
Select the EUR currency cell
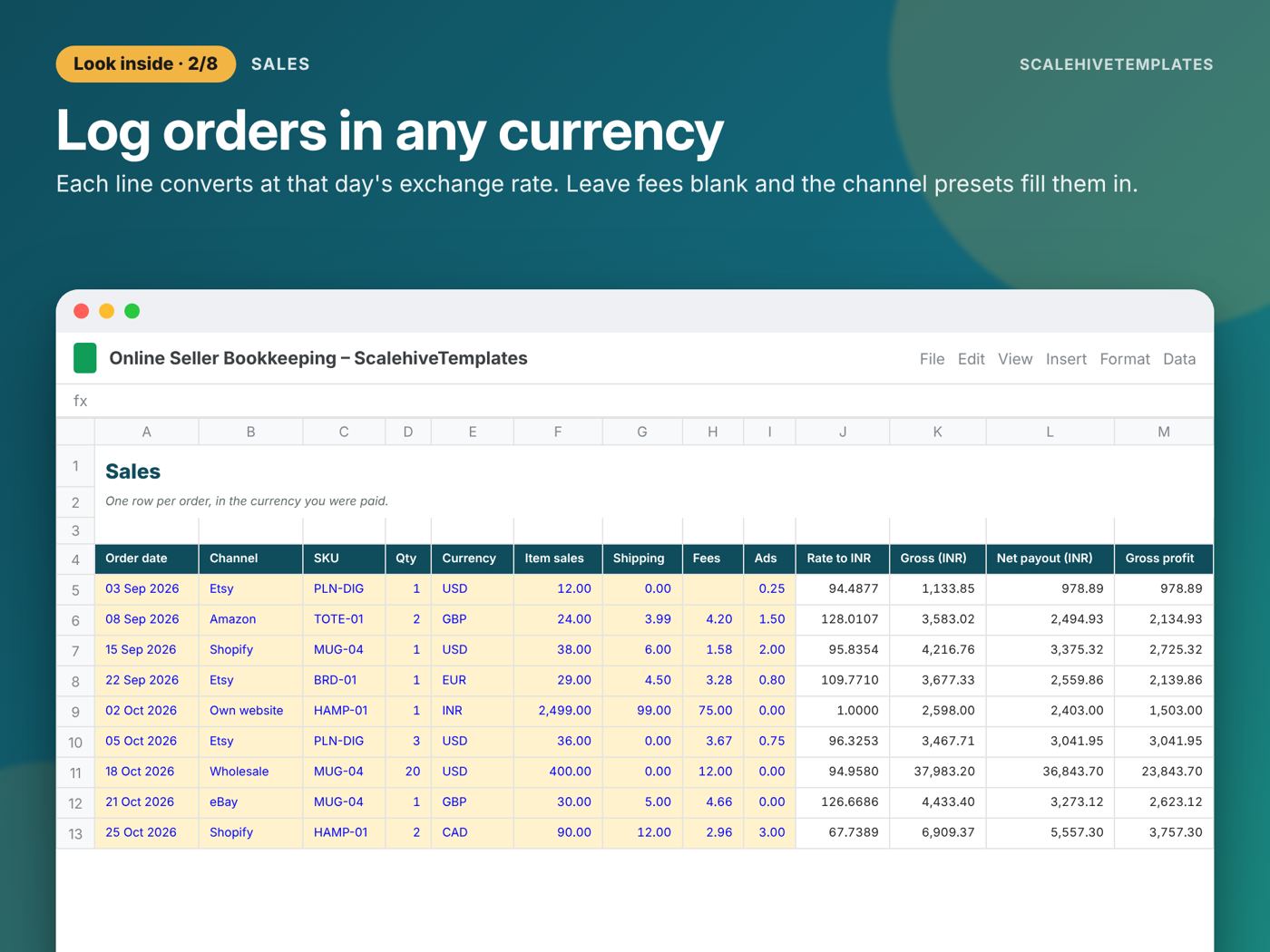pyautogui.click(x=472, y=680)
